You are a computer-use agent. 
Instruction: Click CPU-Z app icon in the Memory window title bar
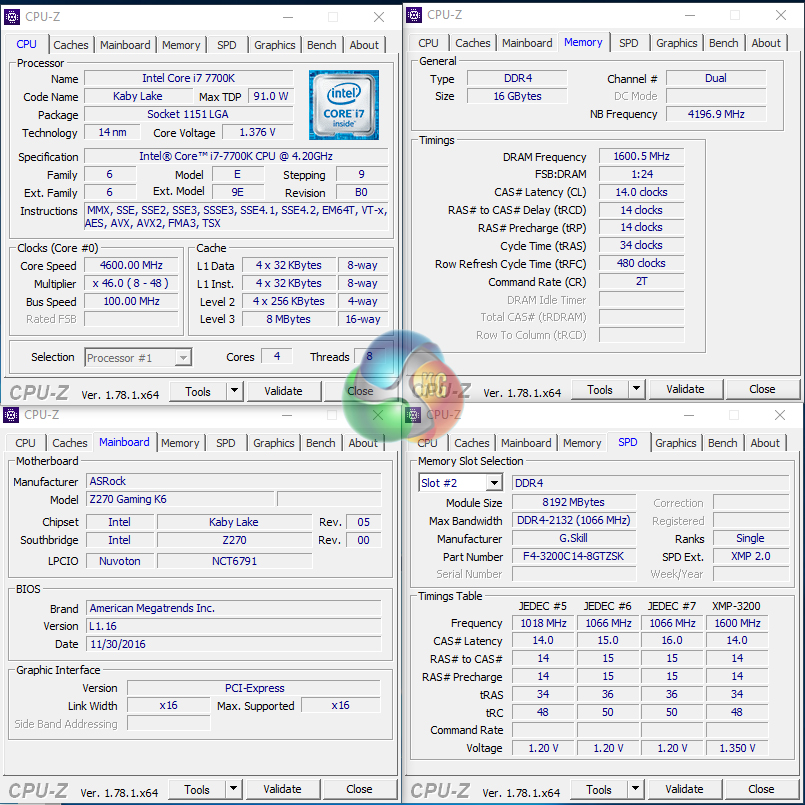click(x=412, y=14)
